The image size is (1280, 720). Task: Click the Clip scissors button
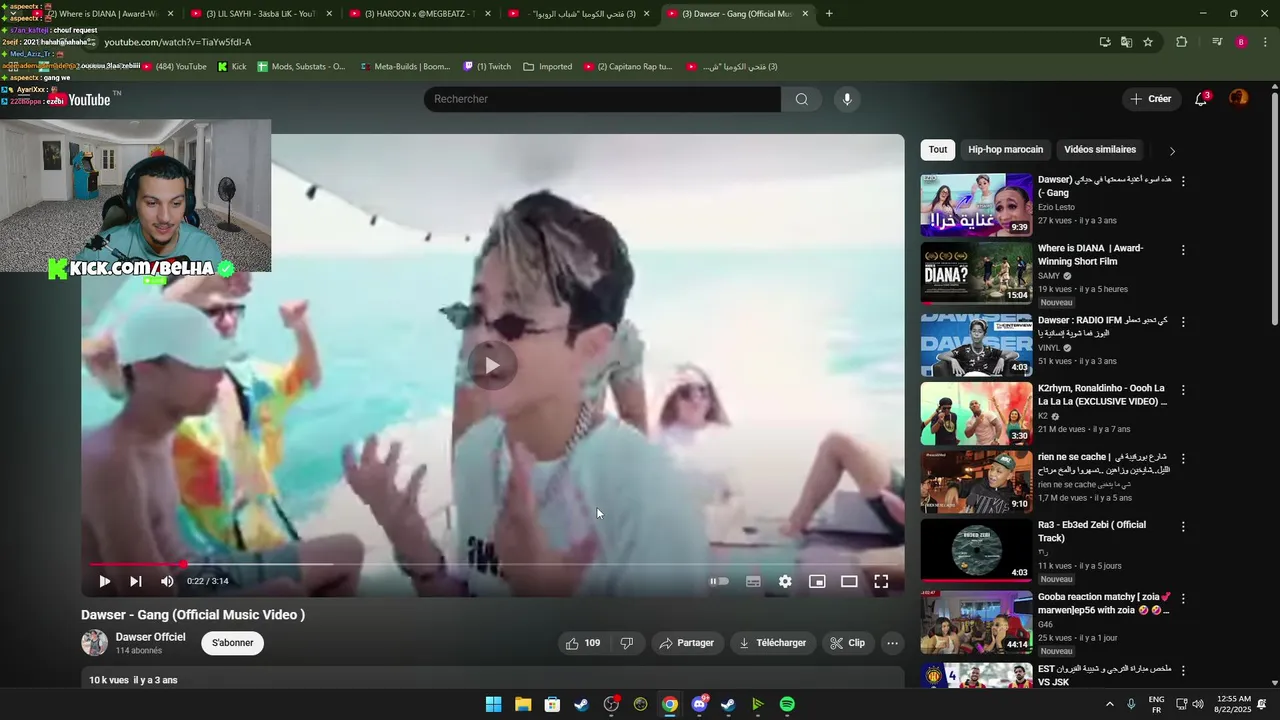click(848, 643)
